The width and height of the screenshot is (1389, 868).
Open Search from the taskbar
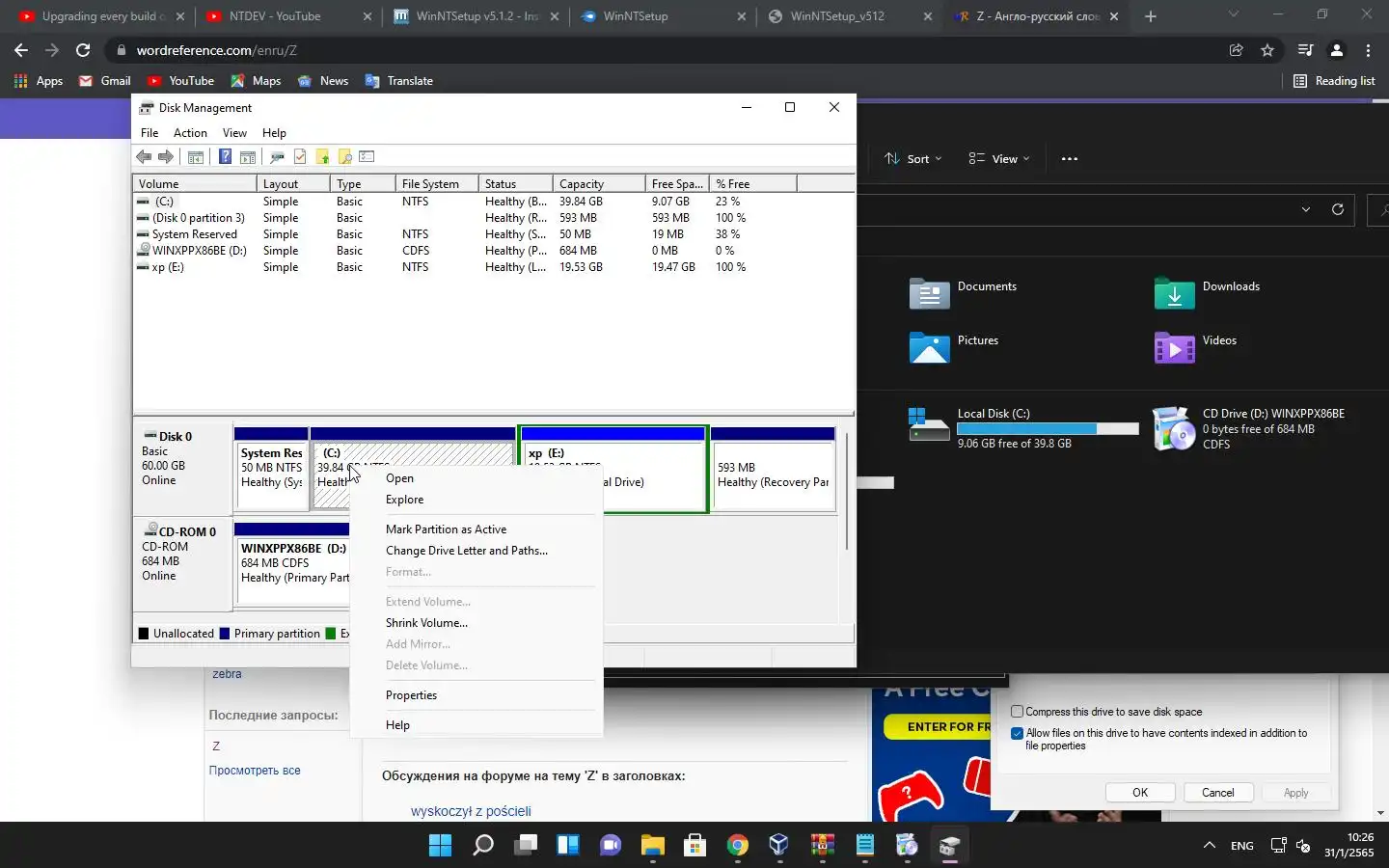click(482, 846)
